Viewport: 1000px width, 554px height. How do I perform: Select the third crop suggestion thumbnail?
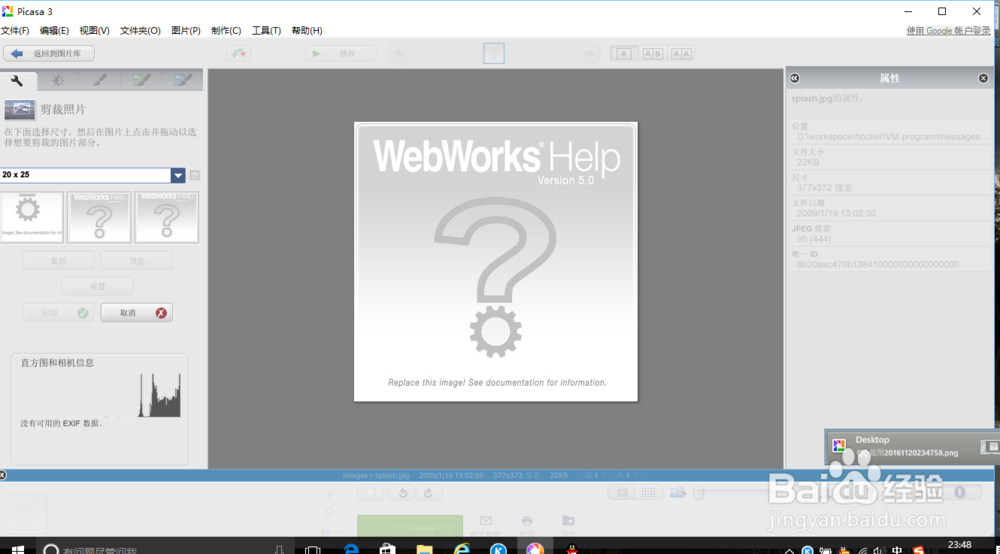coord(166,217)
